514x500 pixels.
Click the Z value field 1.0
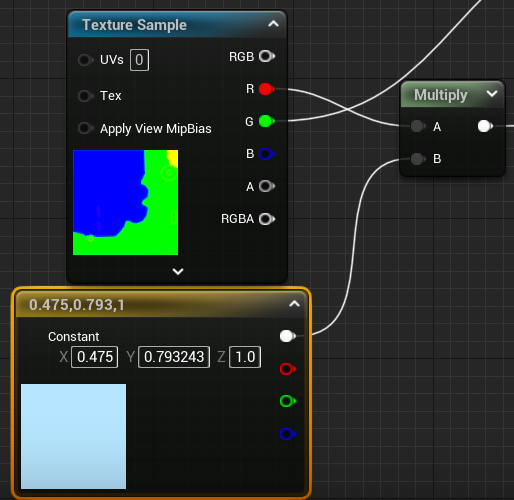tap(245, 357)
